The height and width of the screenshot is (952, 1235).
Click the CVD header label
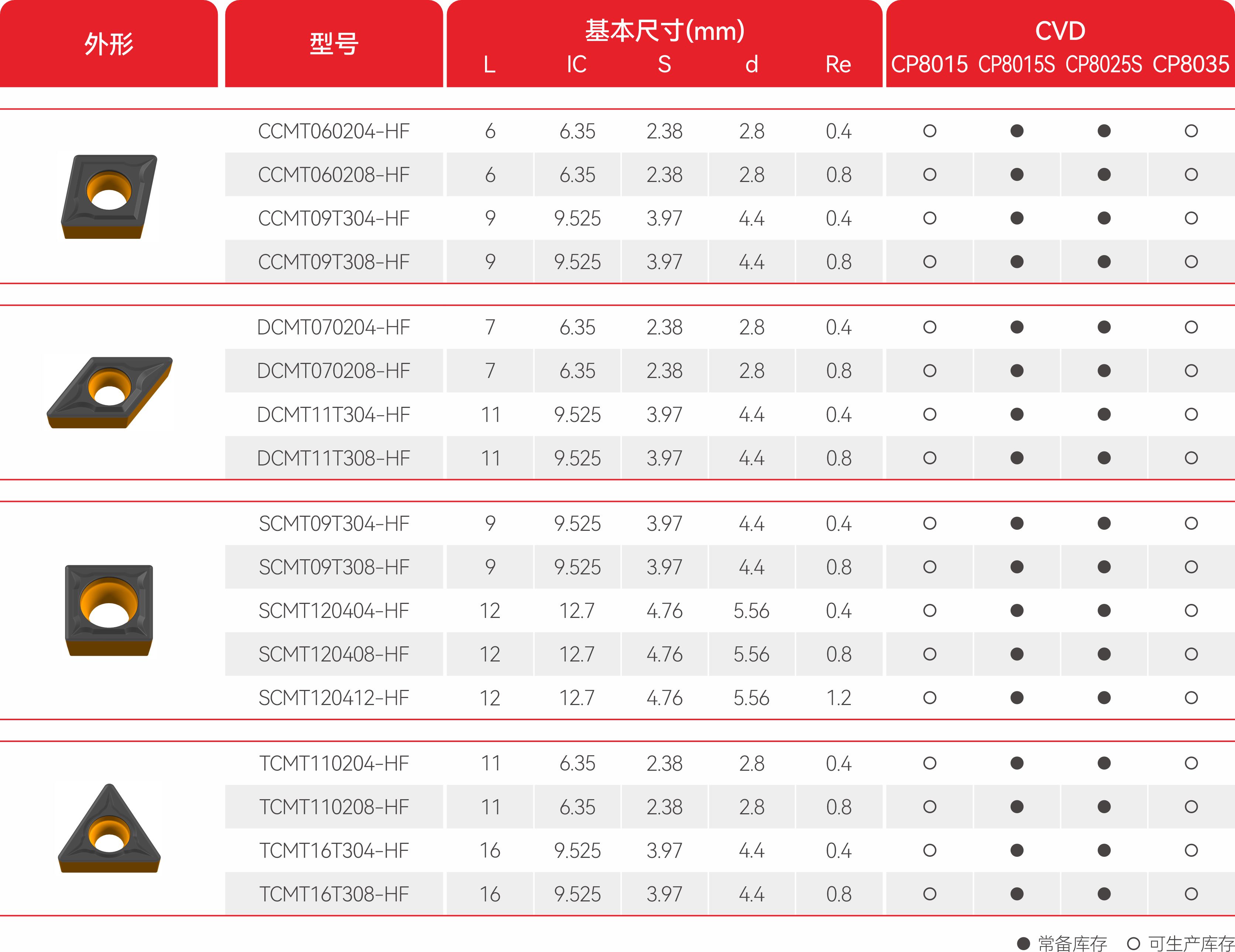tap(1060, 31)
